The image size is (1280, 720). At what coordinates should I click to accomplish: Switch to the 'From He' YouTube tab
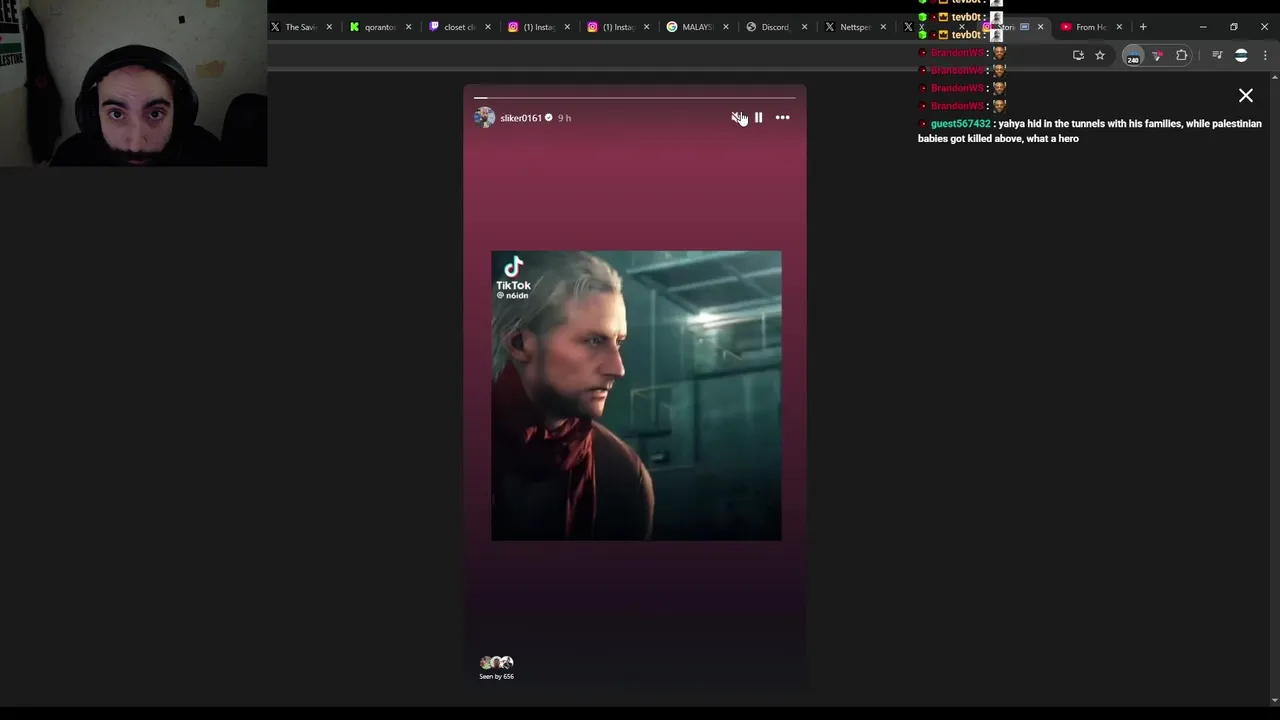coord(1091,27)
